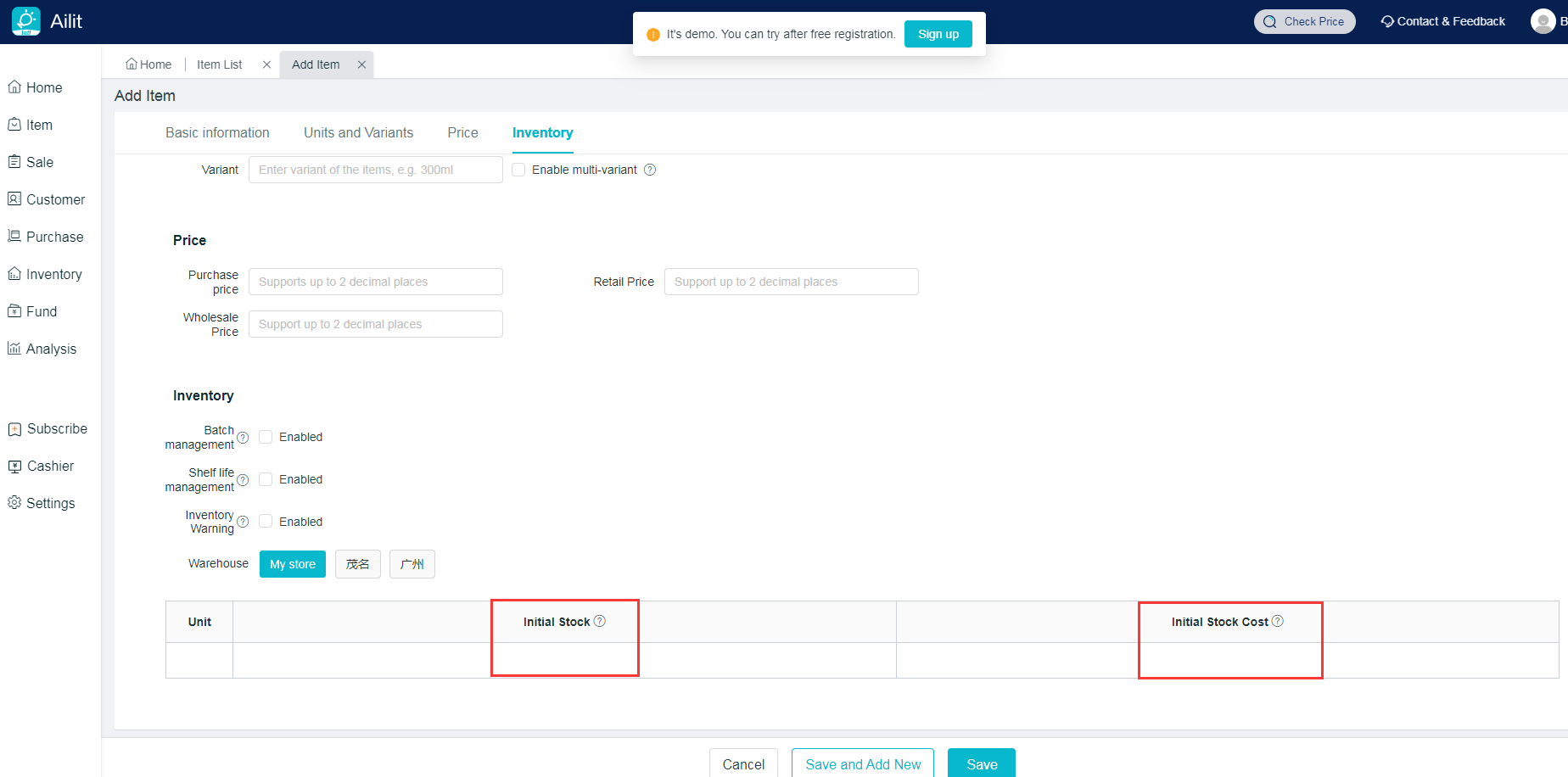Image resolution: width=1568 pixels, height=777 pixels.
Task: Click help icon beside Enable multi-variant
Action: click(x=650, y=170)
